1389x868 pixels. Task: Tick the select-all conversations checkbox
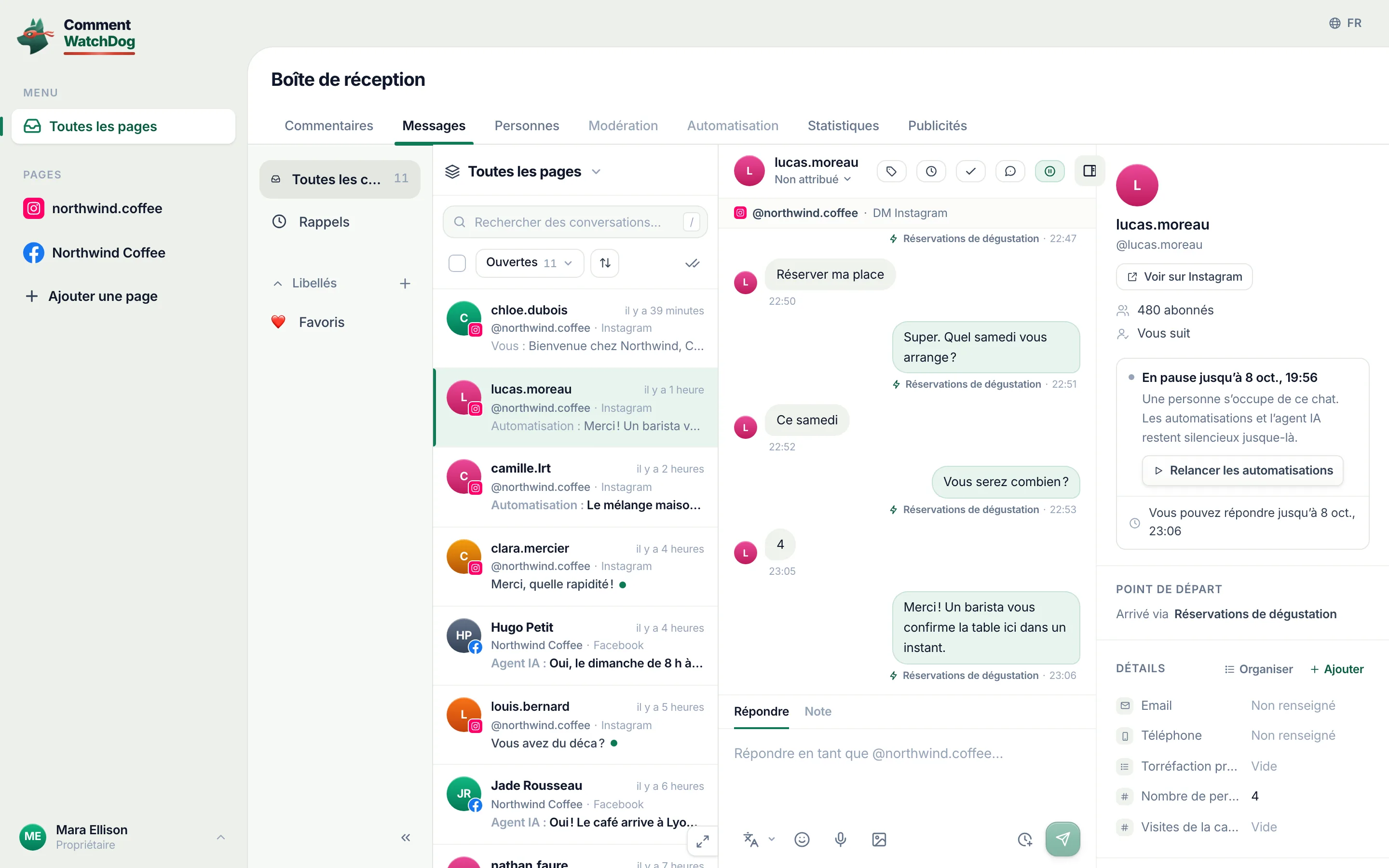click(457, 263)
